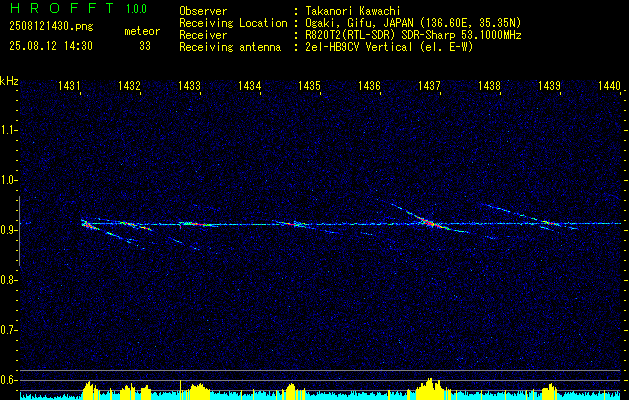Click the 0.9 frequency axis label
Viewport: 629px width, 400px height.
8,230
